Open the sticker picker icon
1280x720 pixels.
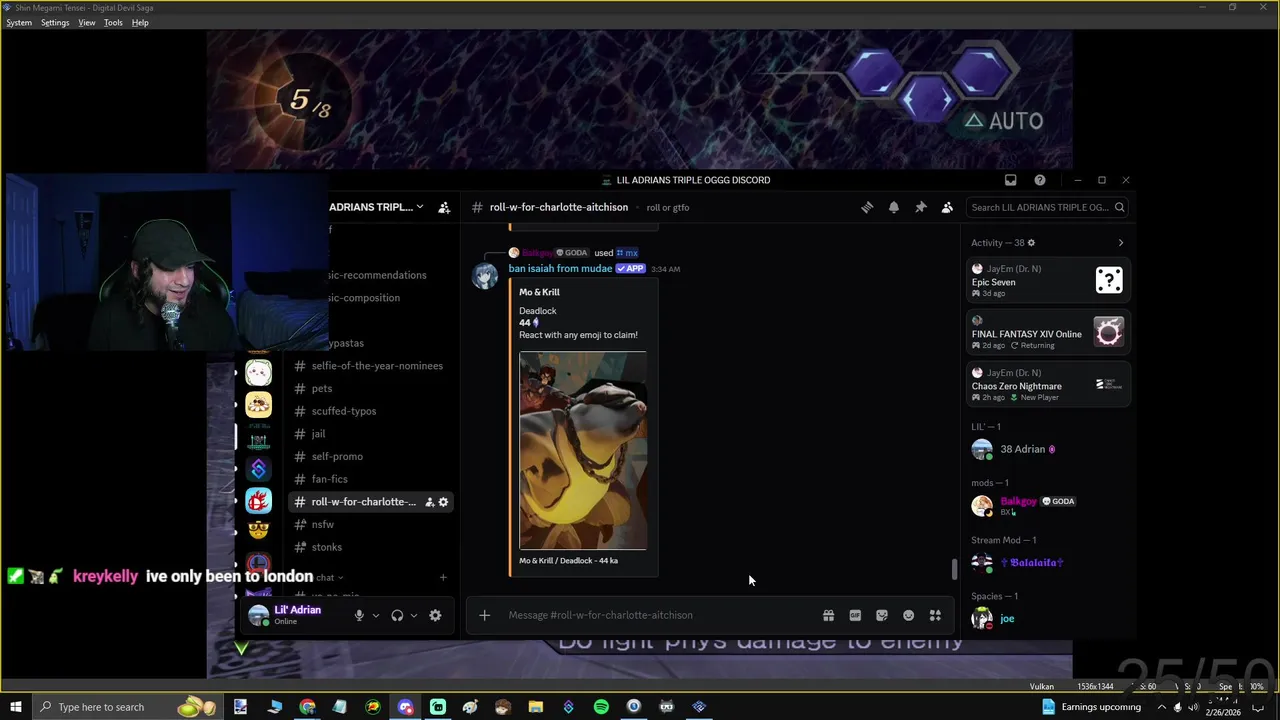(882, 615)
